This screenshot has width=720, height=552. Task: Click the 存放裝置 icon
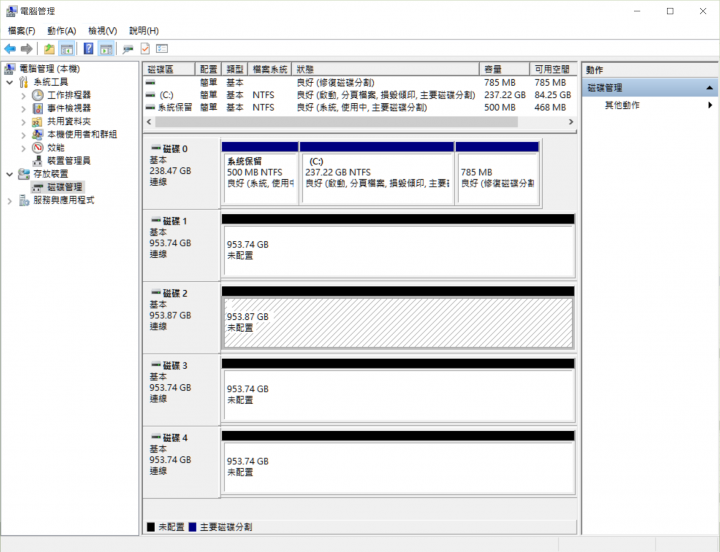(x=24, y=174)
